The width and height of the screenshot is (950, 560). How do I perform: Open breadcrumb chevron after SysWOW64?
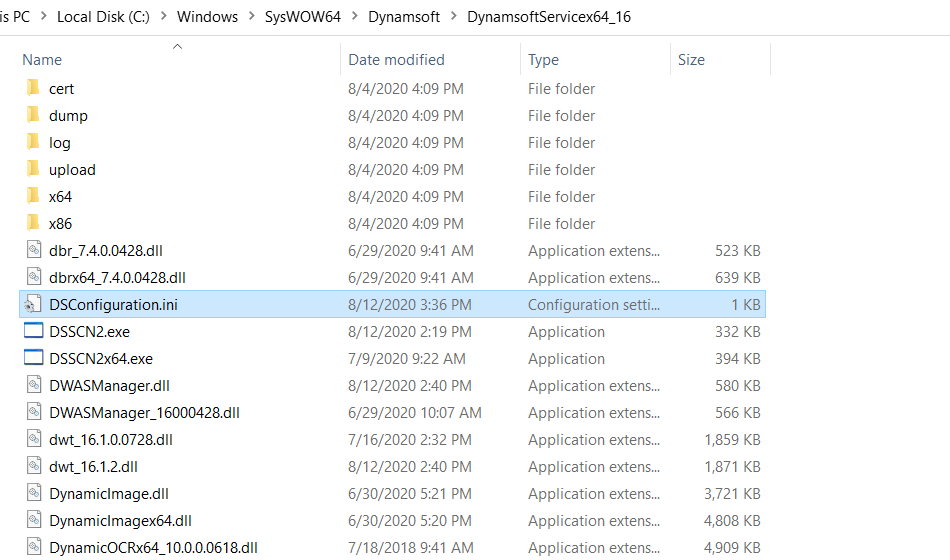(355, 17)
